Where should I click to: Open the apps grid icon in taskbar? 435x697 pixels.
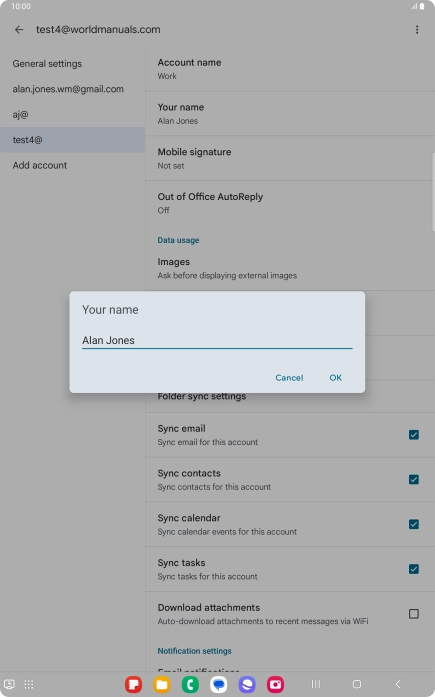pyautogui.click(x=29, y=684)
